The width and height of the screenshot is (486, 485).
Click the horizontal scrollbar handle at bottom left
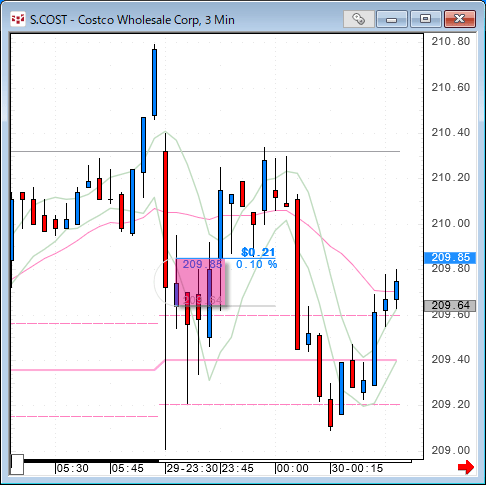pyautogui.click(x=17, y=464)
